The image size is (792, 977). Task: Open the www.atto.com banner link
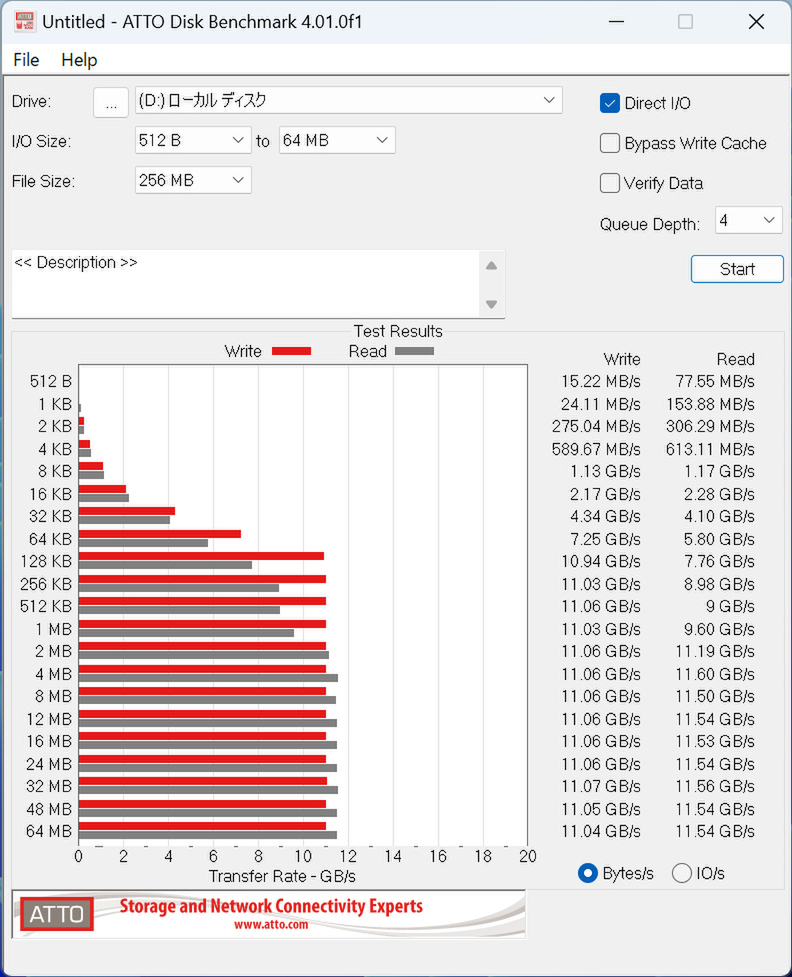(x=271, y=925)
